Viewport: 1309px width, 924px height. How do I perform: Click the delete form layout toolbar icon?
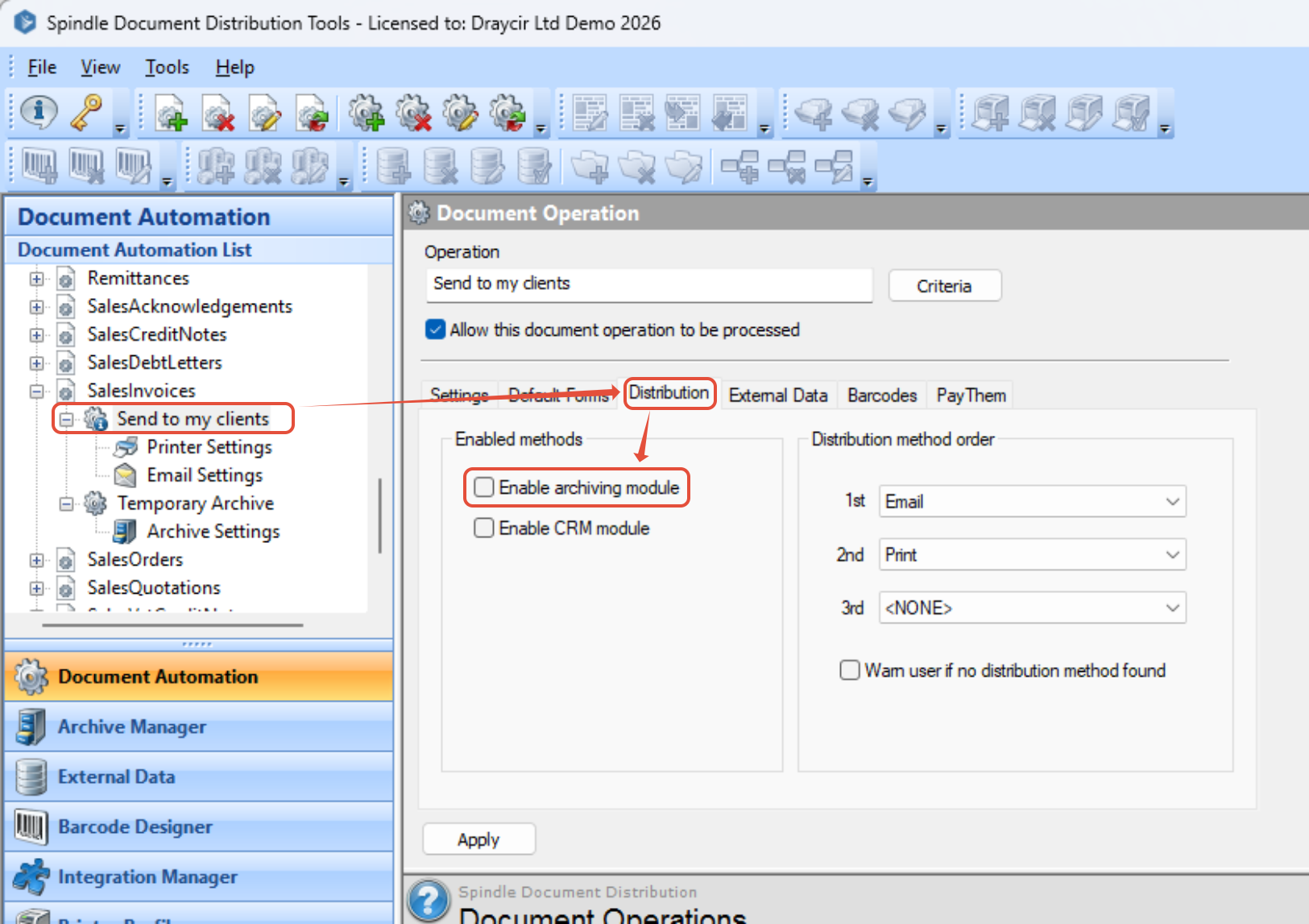636,113
